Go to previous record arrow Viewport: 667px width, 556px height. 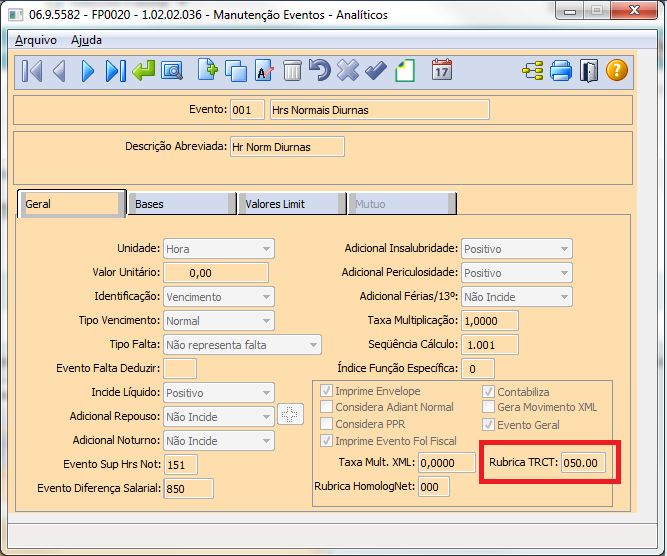(x=59, y=71)
